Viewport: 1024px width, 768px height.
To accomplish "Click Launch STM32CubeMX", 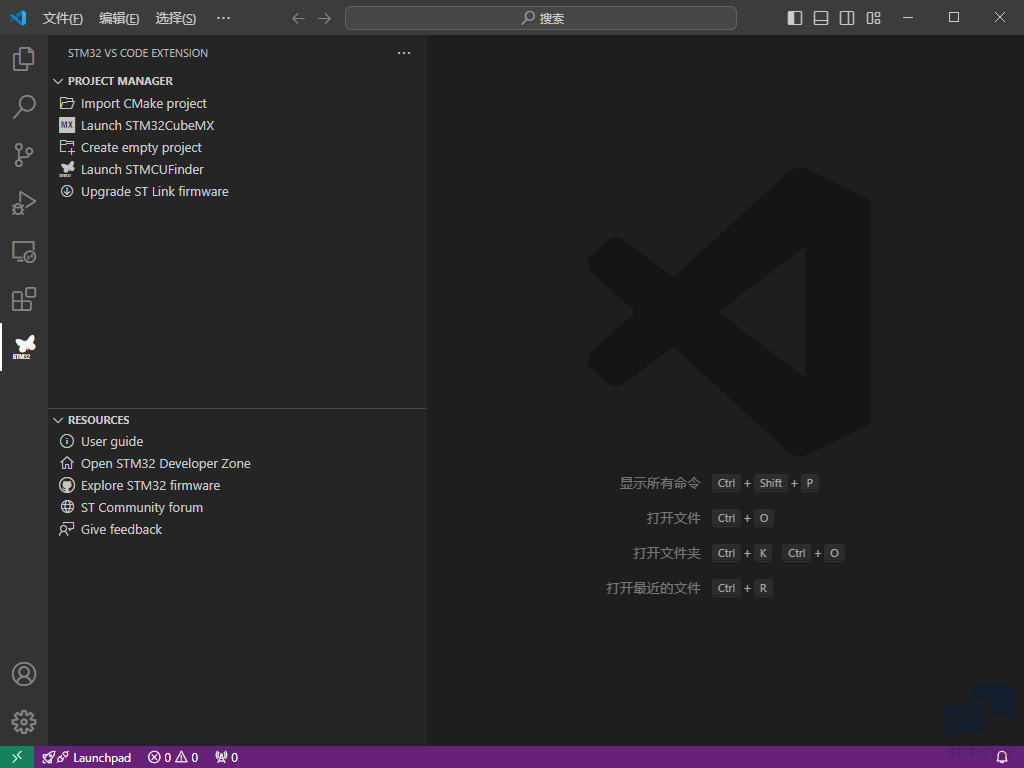I will coord(148,125).
